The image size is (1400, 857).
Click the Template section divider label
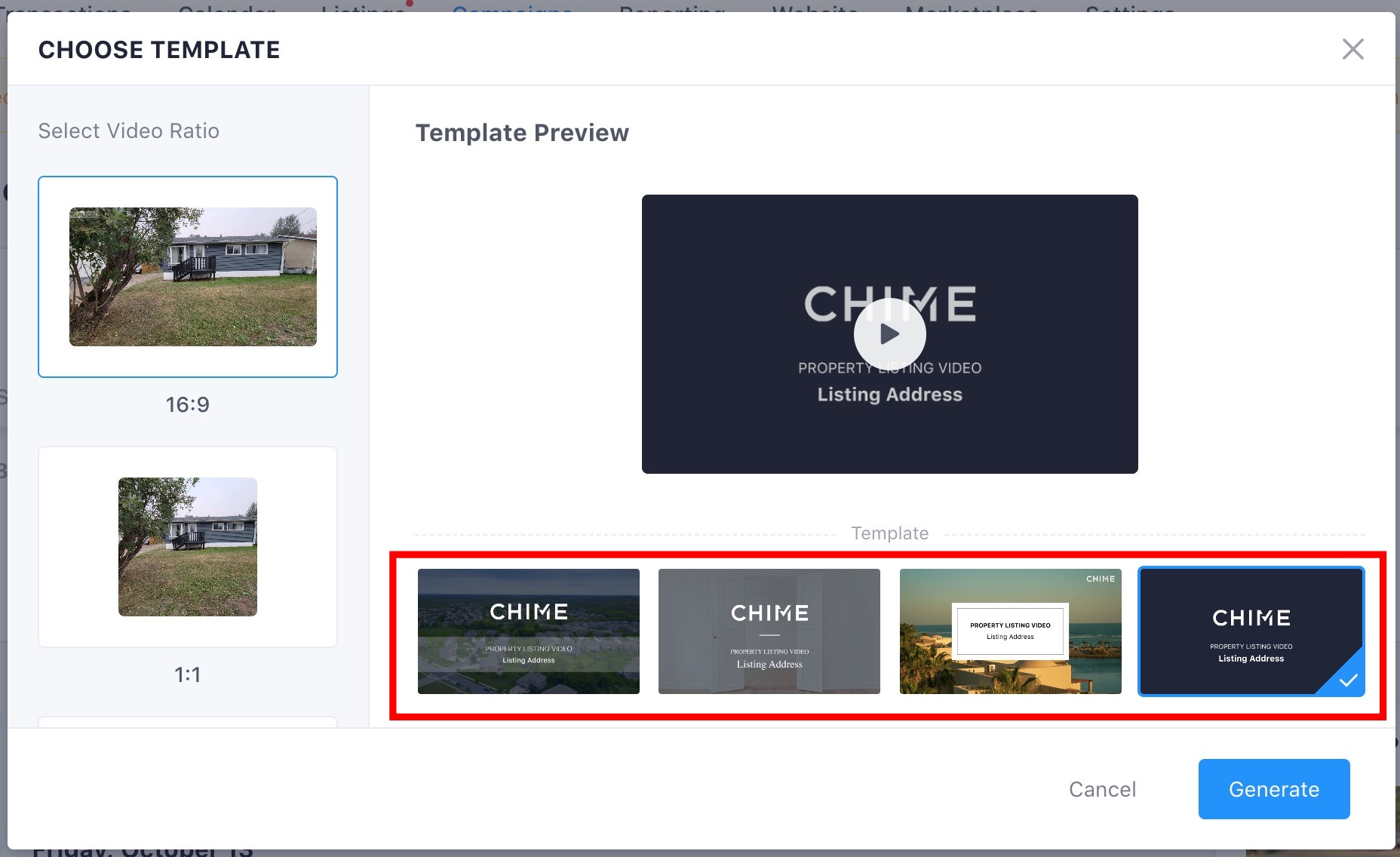(x=889, y=533)
